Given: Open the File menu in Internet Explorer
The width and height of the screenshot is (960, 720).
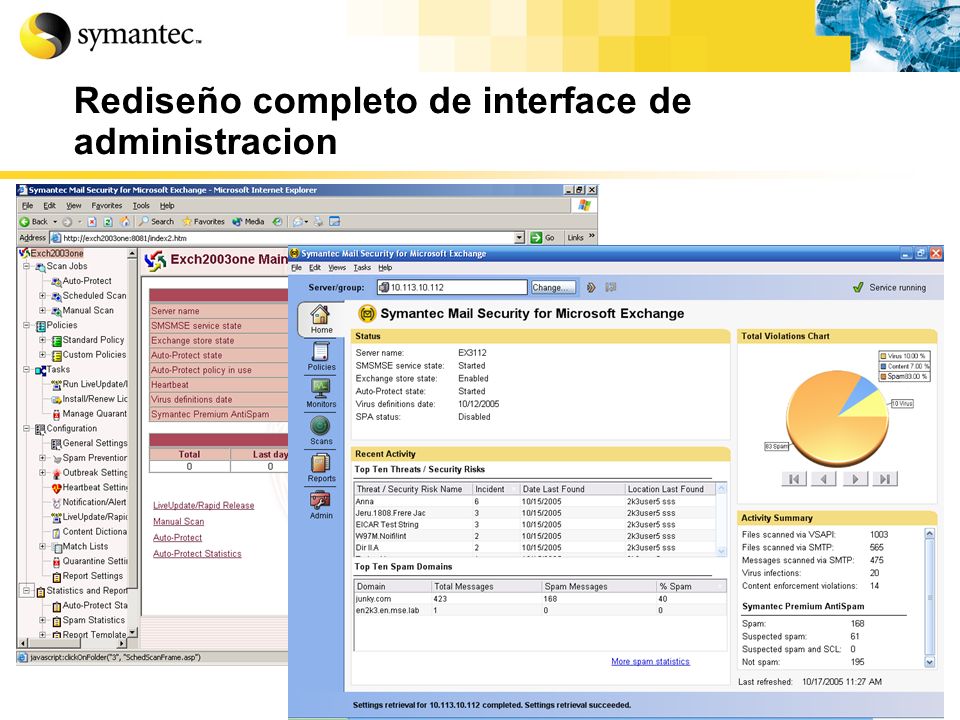Looking at the screenshot, I should pos(28,206).
